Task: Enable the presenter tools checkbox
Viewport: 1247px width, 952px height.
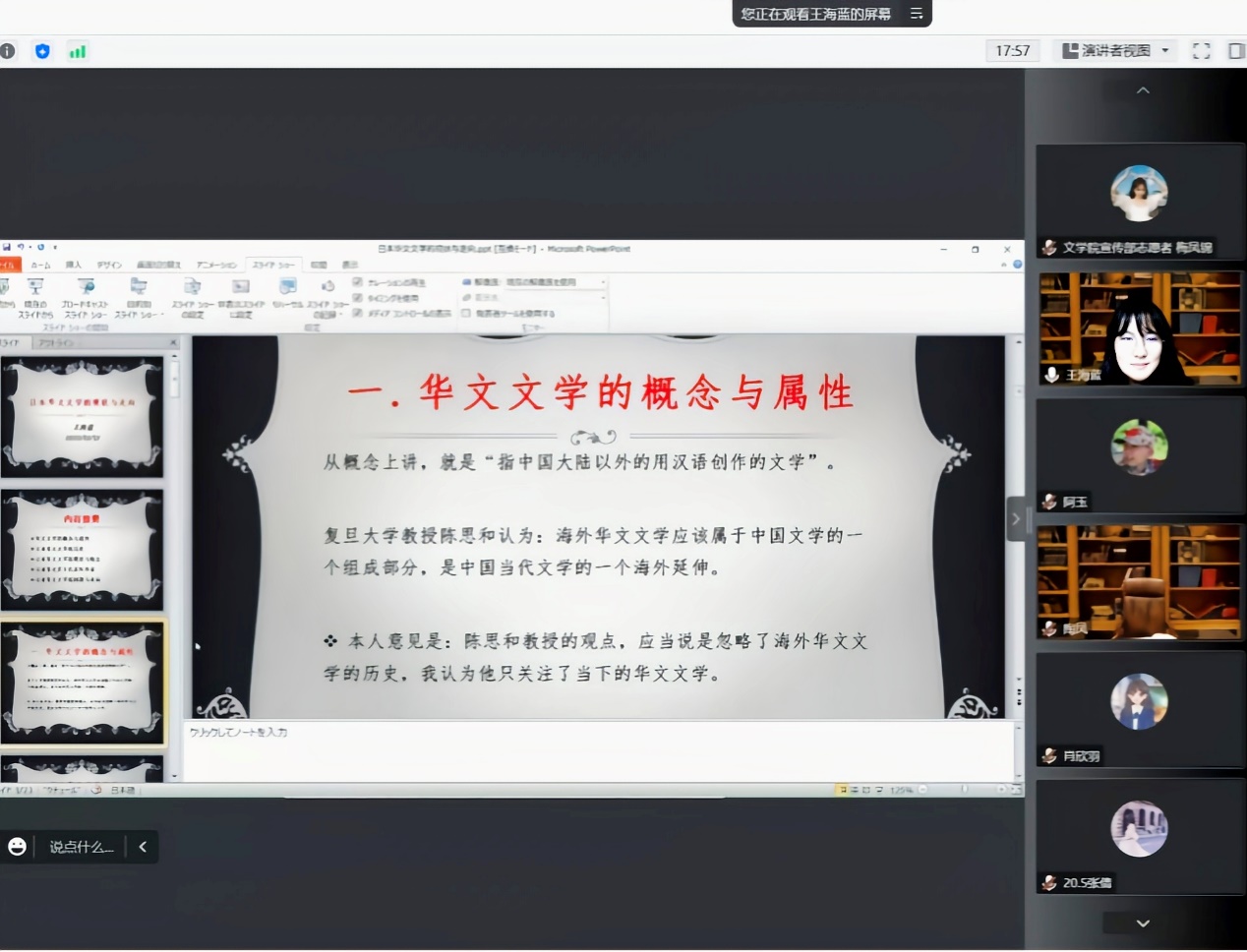Action: point(466,314)
